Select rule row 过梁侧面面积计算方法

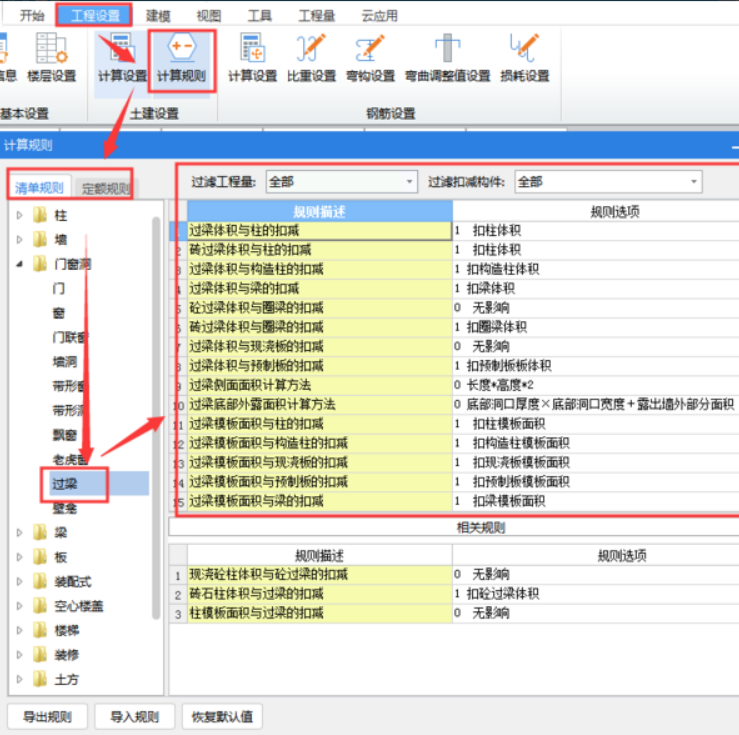pyautogui.click(x=320, y=385)
